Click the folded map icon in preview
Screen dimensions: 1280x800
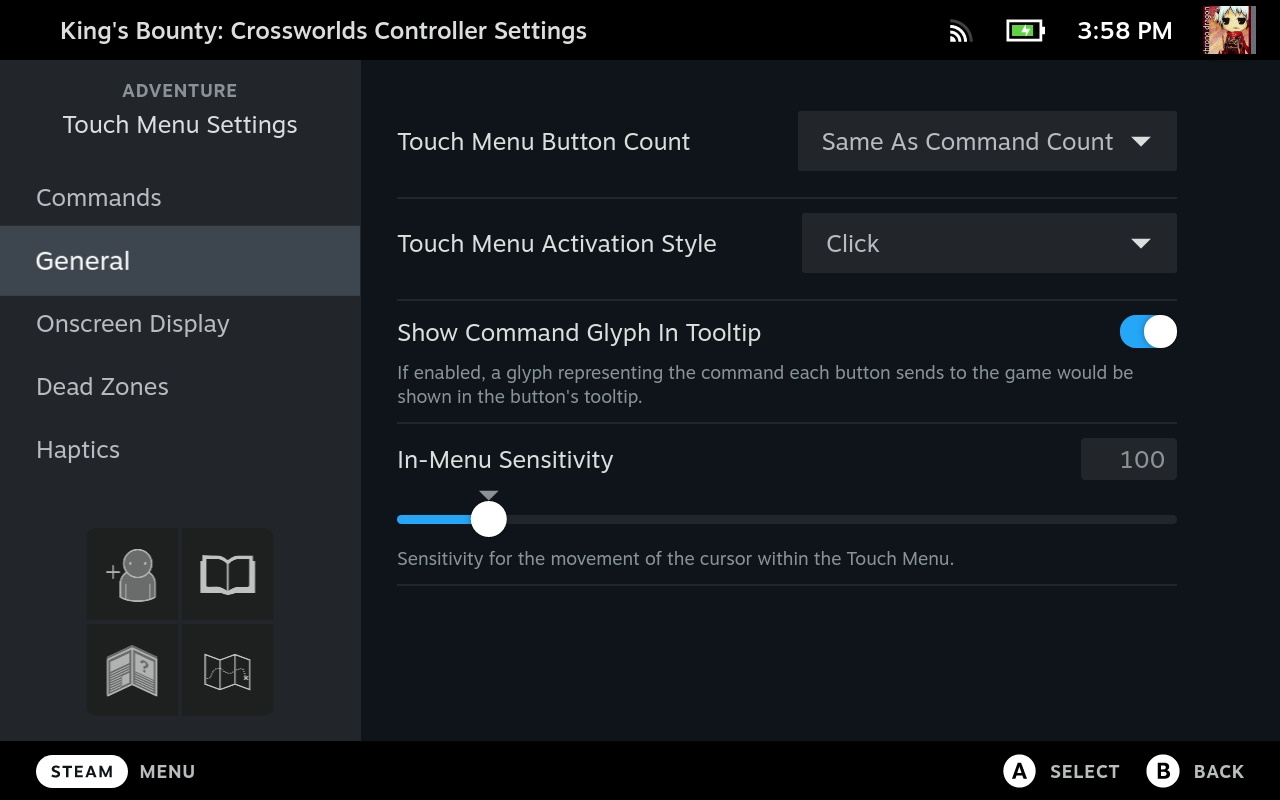point(227,670)
